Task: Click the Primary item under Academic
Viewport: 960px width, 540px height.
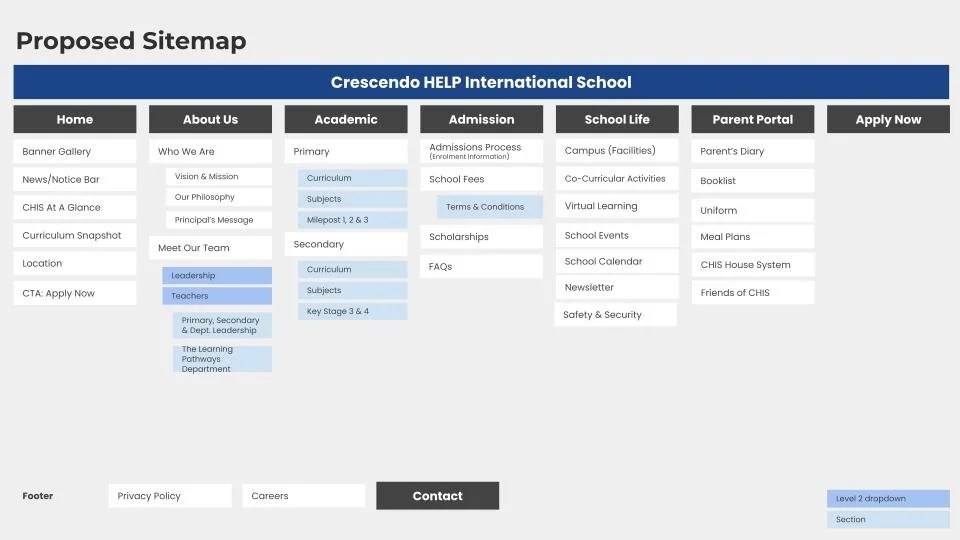Action: coord(346,151)
